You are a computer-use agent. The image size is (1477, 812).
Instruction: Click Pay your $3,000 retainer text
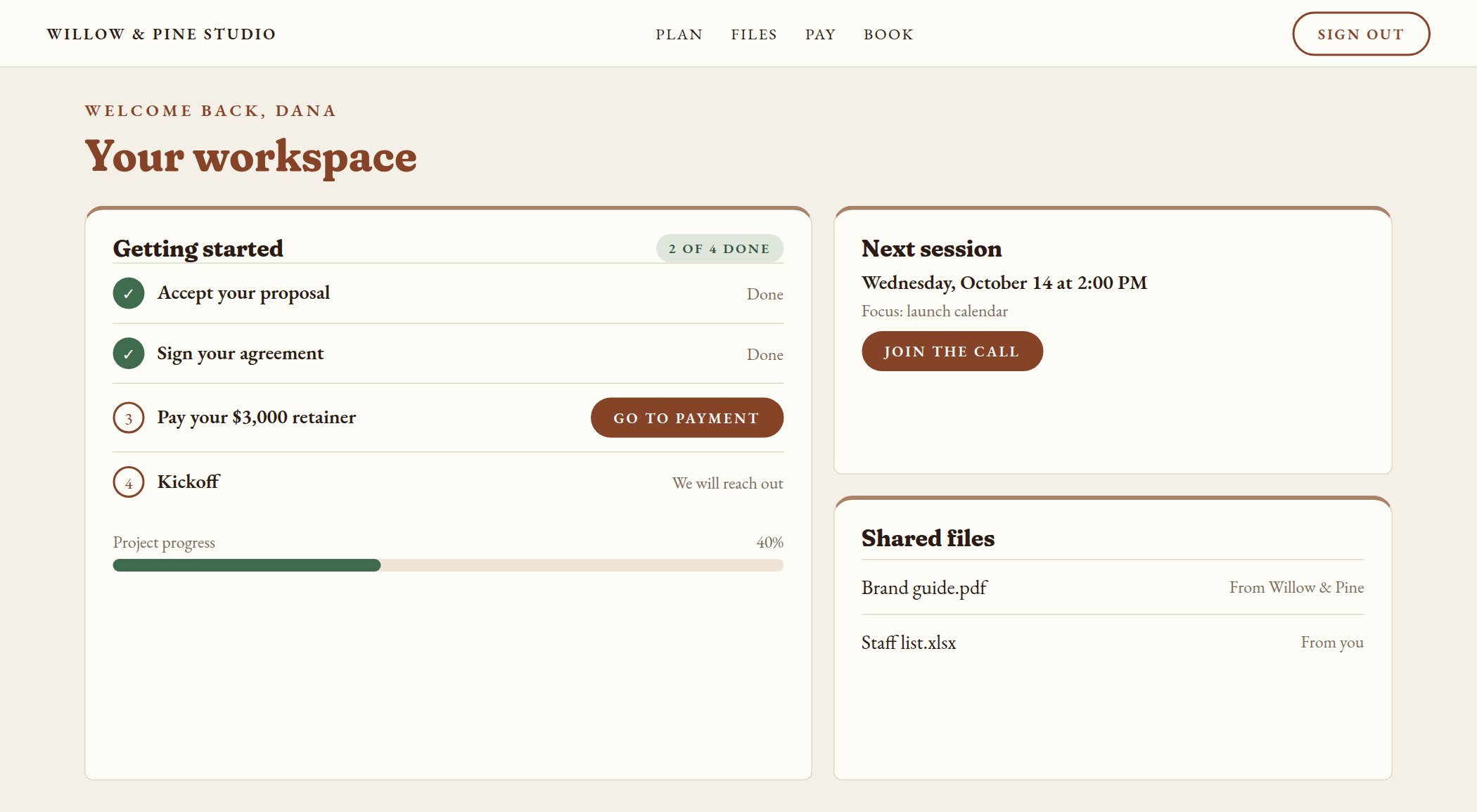point(257,418)
